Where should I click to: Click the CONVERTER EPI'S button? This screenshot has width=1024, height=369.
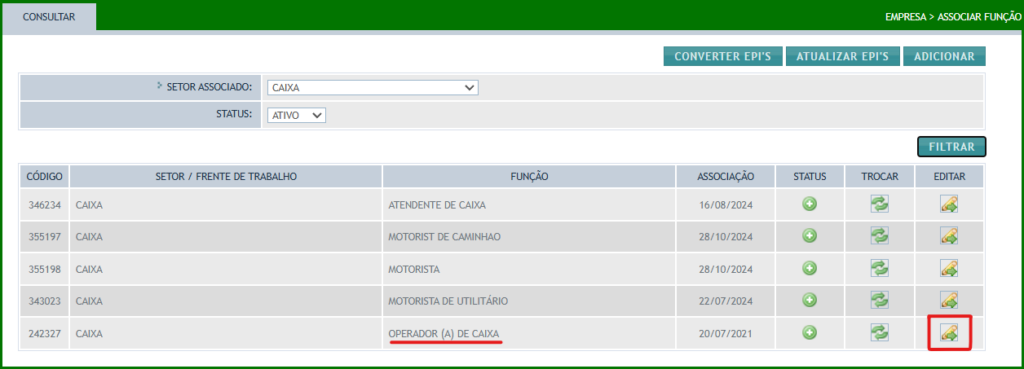[x=723, y=57]
